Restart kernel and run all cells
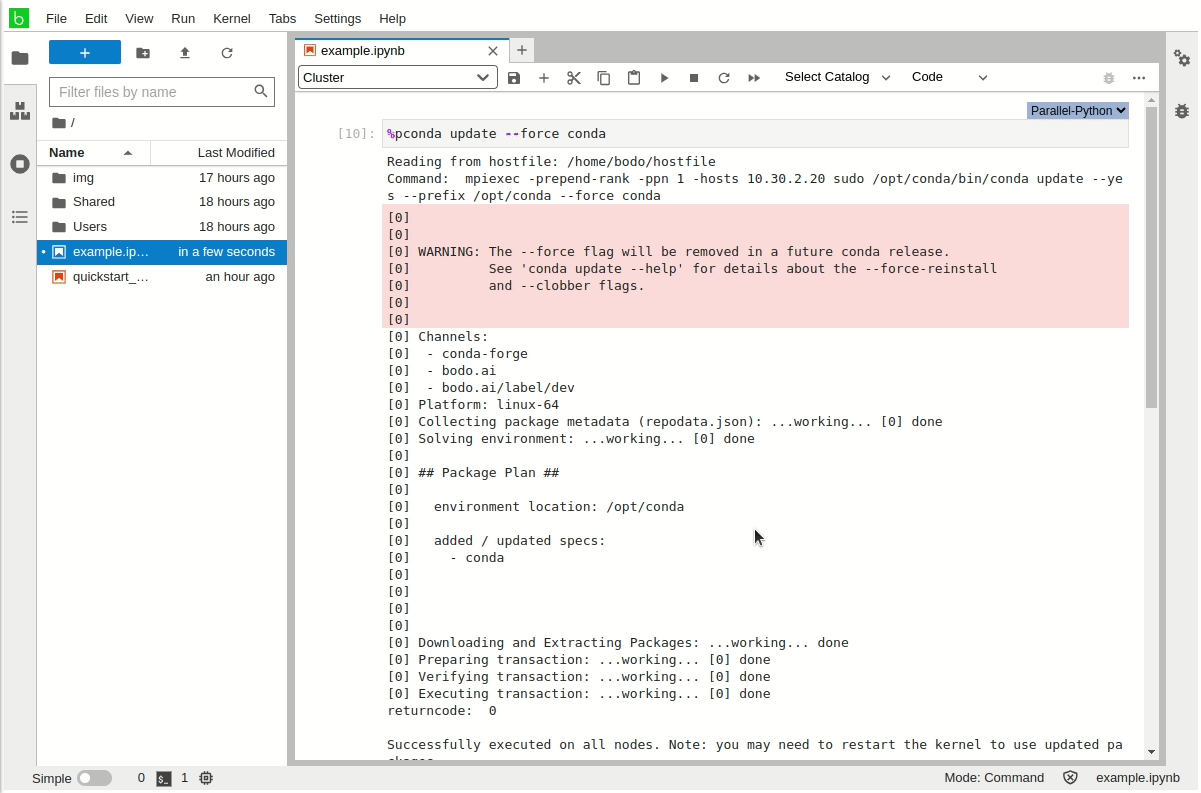Screen dimensions: 1201x793 (x=754, y=78)
